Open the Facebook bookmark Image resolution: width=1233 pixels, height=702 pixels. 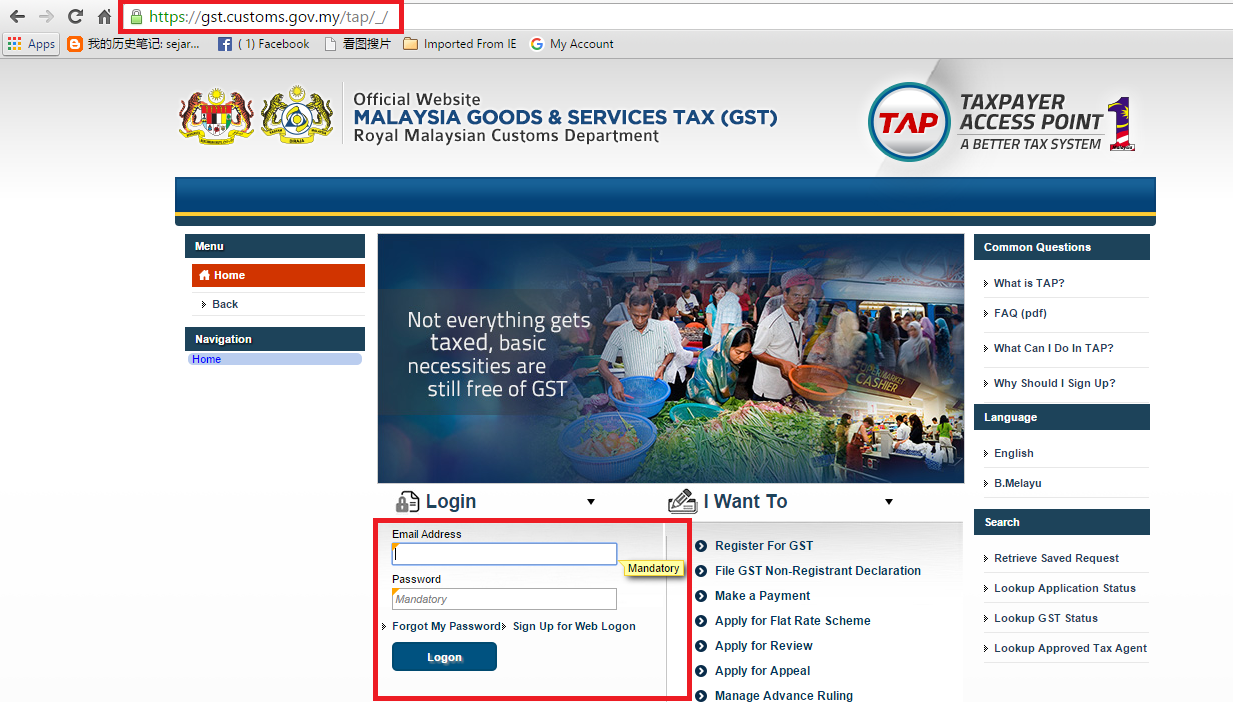coord(264,44)
